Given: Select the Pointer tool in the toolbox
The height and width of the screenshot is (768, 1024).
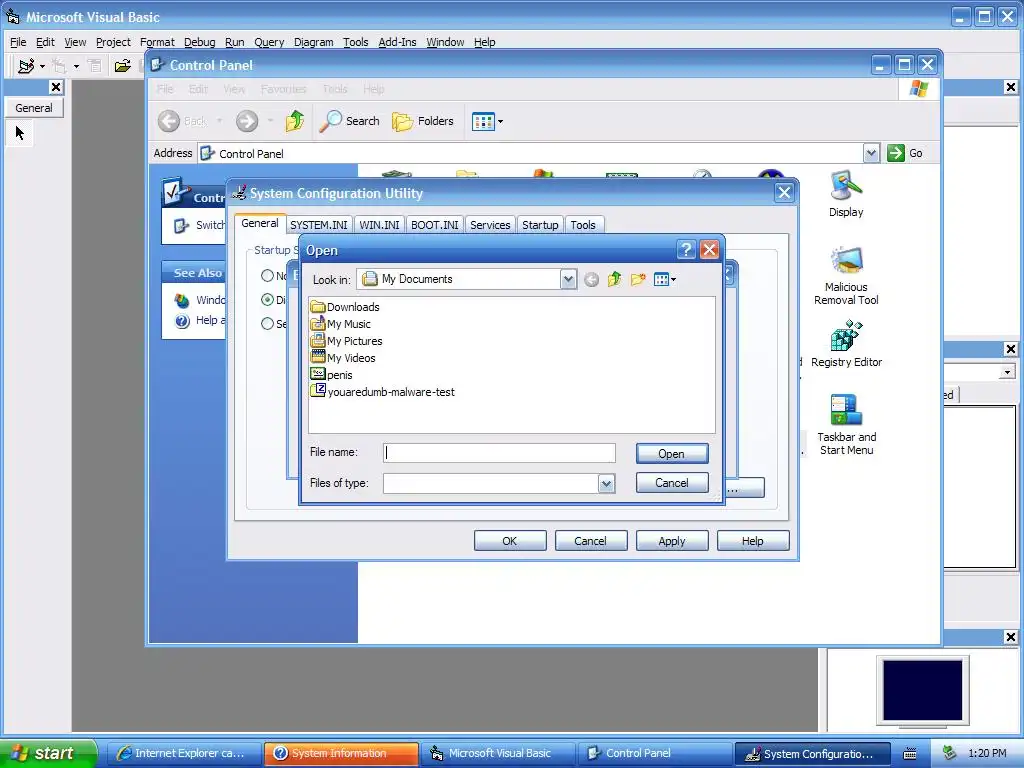Looking at the screenshot, I should (20, 133).
